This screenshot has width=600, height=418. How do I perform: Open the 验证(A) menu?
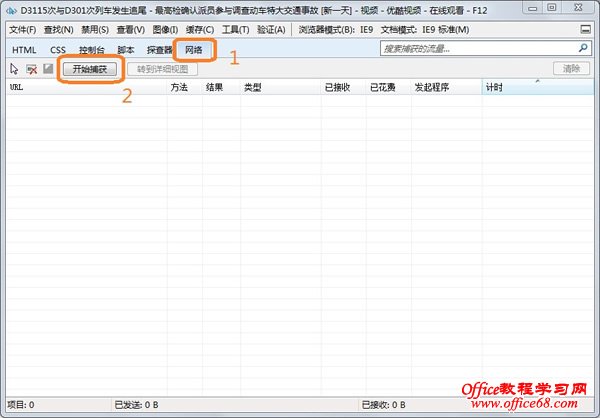(271, 29)
